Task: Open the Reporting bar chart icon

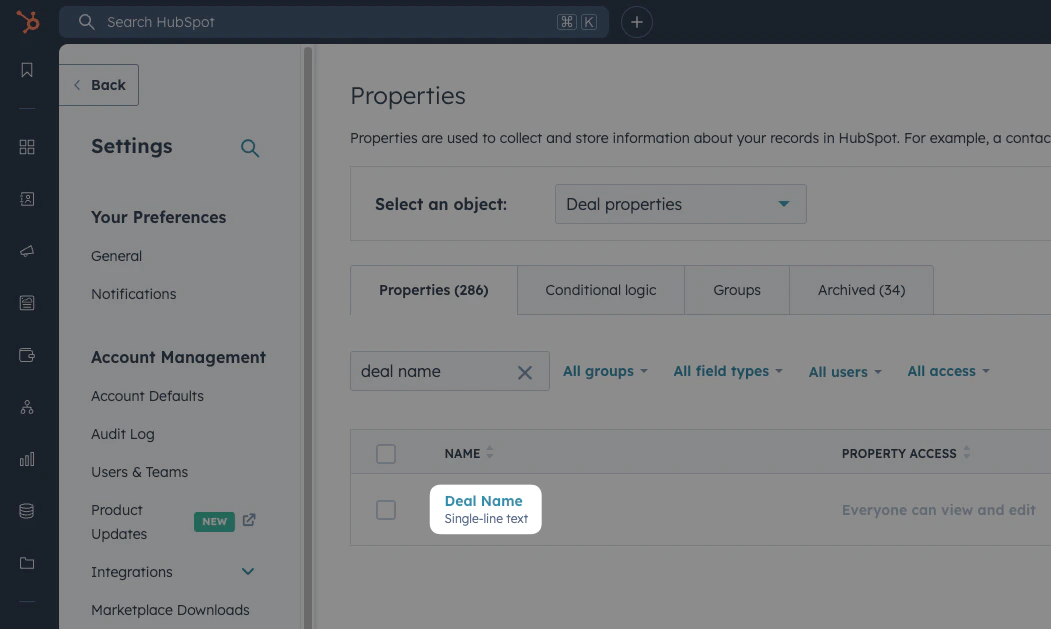Action: pyautogui.click(x=27, y=459)
